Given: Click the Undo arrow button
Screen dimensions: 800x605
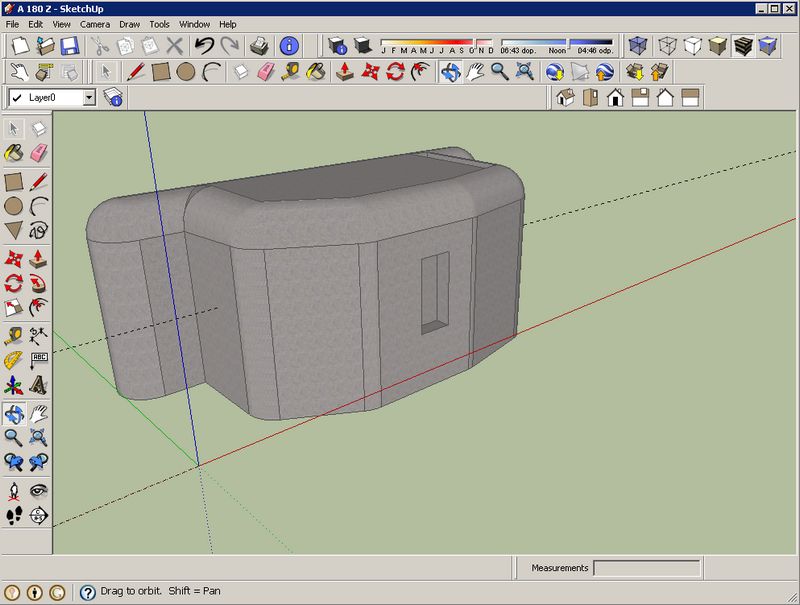Looking at the screenshot, I should (x=204, y=45).
